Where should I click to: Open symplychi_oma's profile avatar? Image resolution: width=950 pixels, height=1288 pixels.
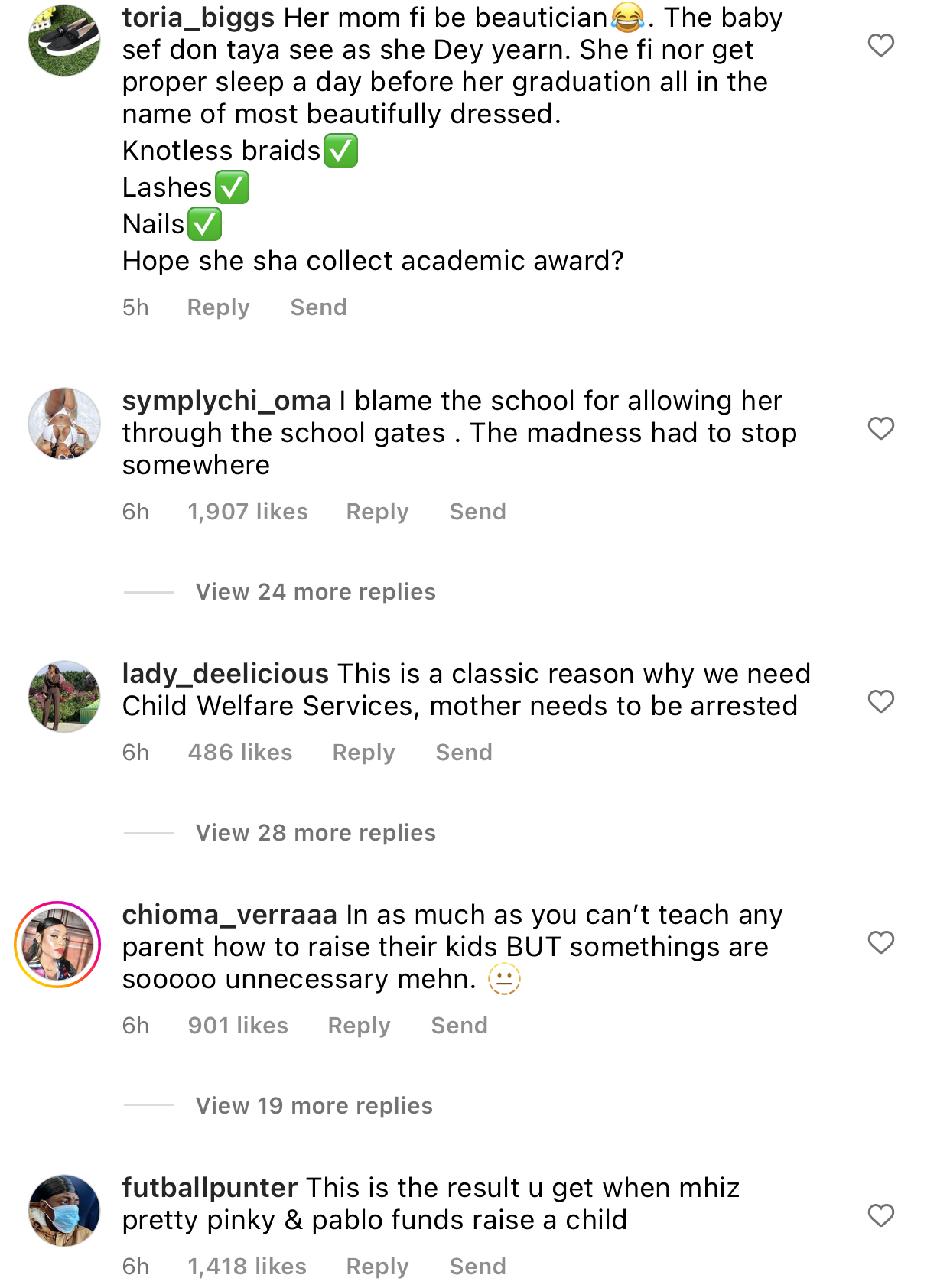pos(64,424)
